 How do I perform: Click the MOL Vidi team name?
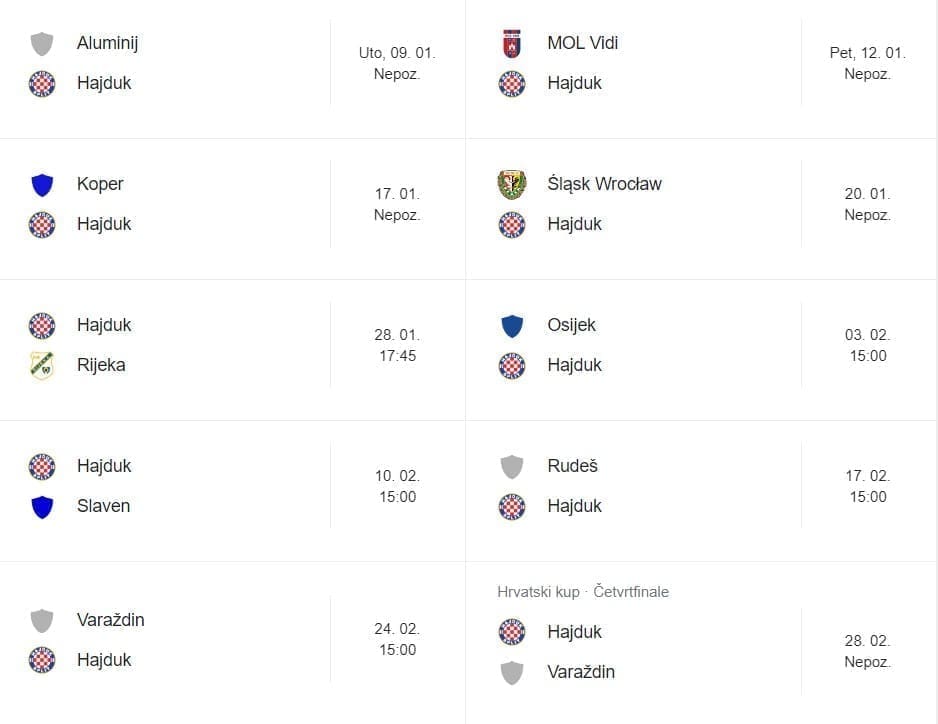coord(583,43)
